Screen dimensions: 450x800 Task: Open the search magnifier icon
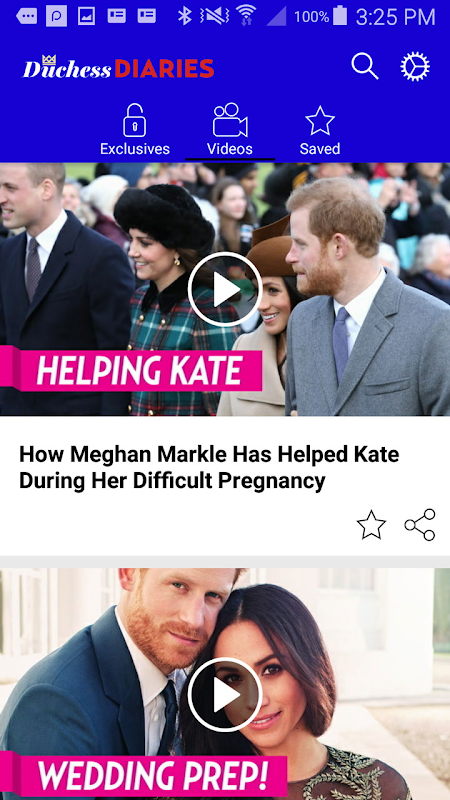click(x=365, y=67)
